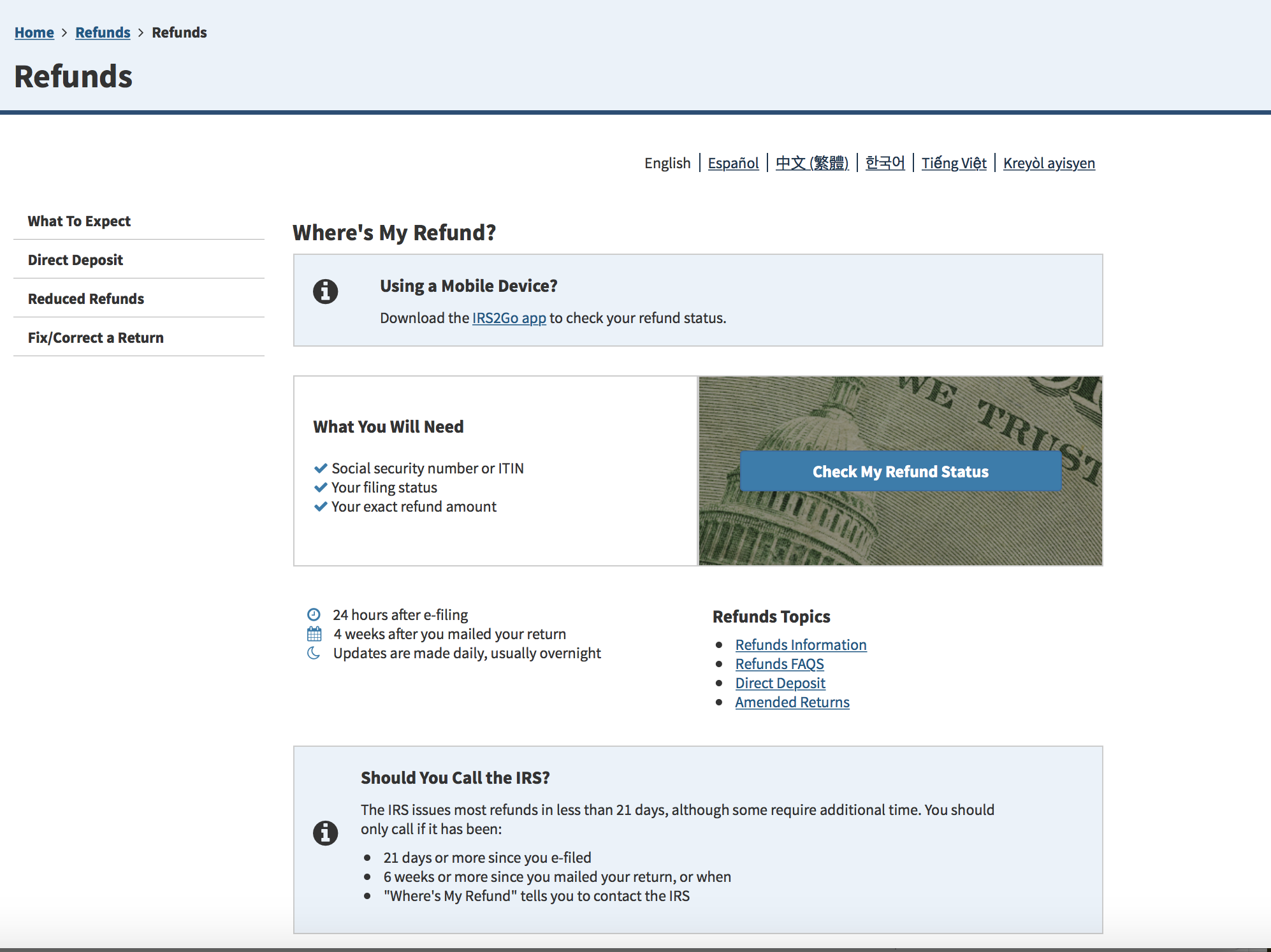
Task: Switch language to Español
Action: tap(733, 163)
